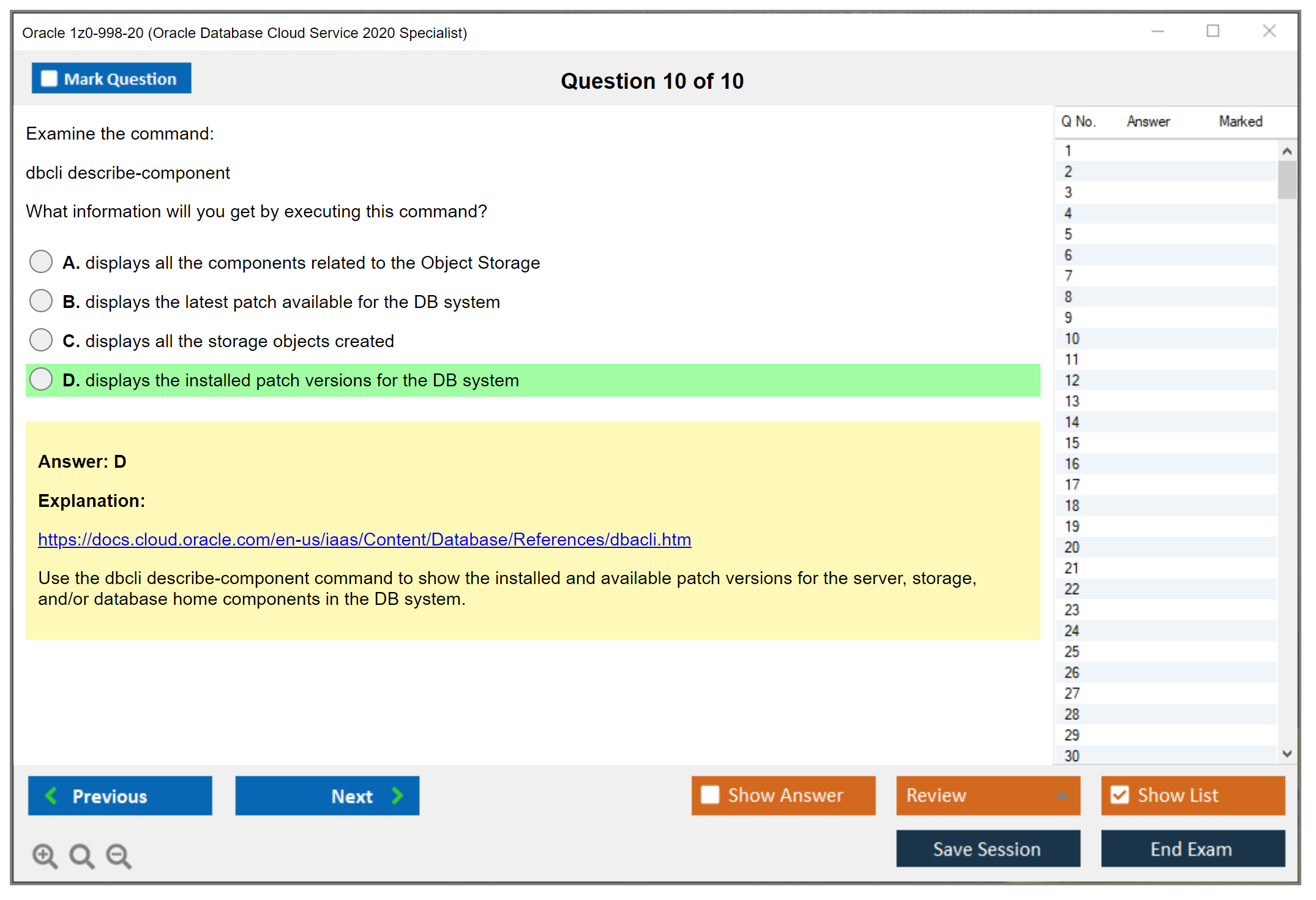
Task: Minimize the exam window
Action: coord(1157,31)
